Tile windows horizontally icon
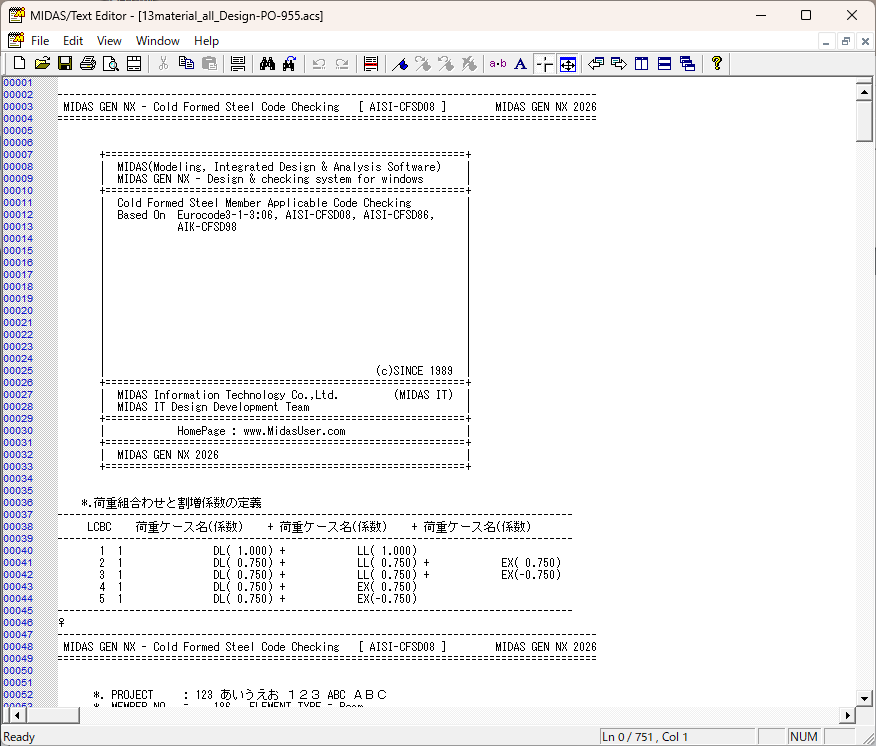The width and height of the screenshot is (876, 746). pos(664,64)
